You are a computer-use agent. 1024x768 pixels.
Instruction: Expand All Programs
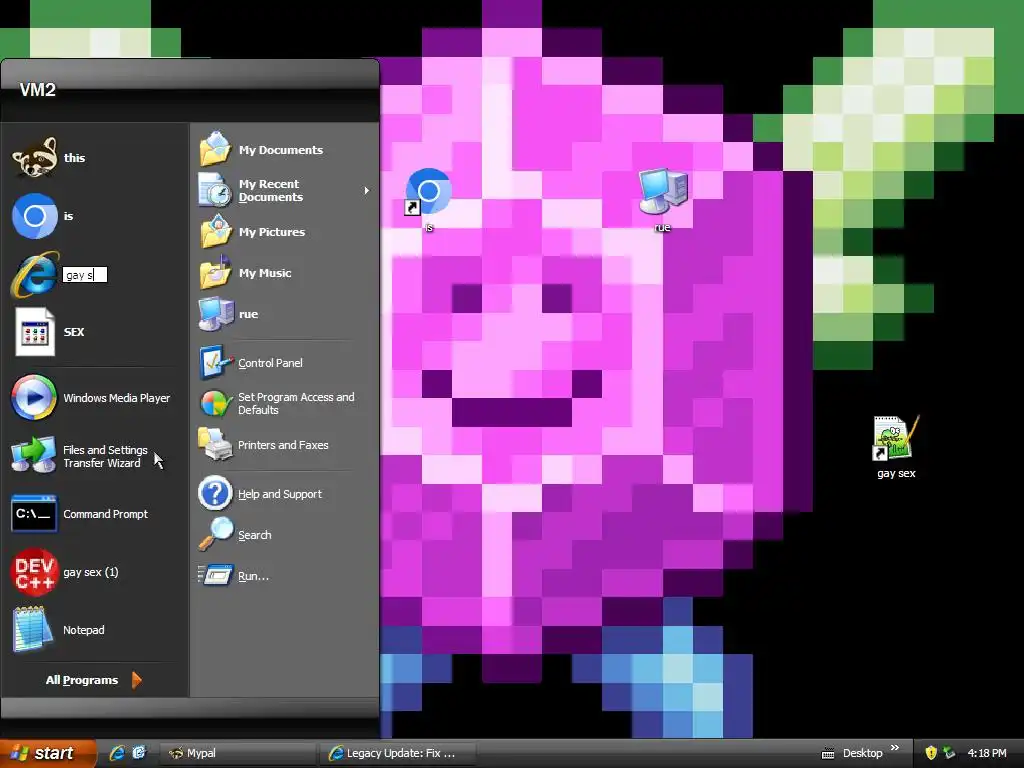[x=93, y=680]
